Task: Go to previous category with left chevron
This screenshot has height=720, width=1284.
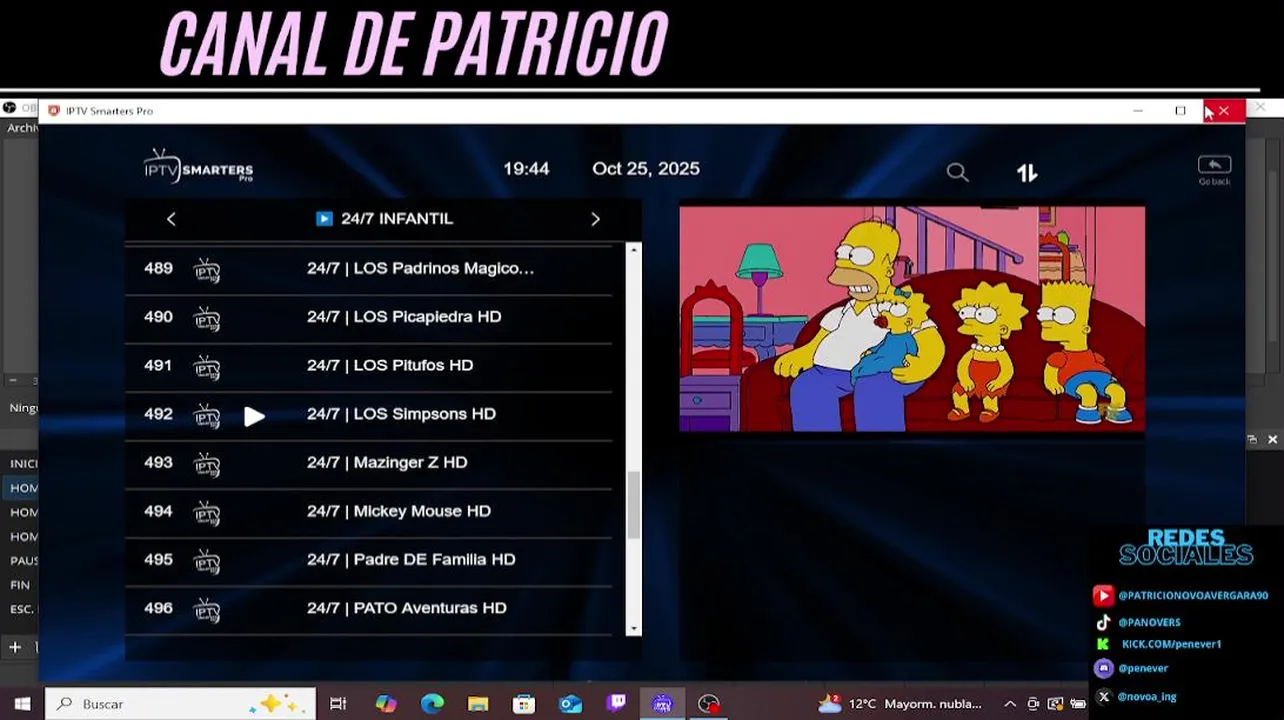Action: 171,219
